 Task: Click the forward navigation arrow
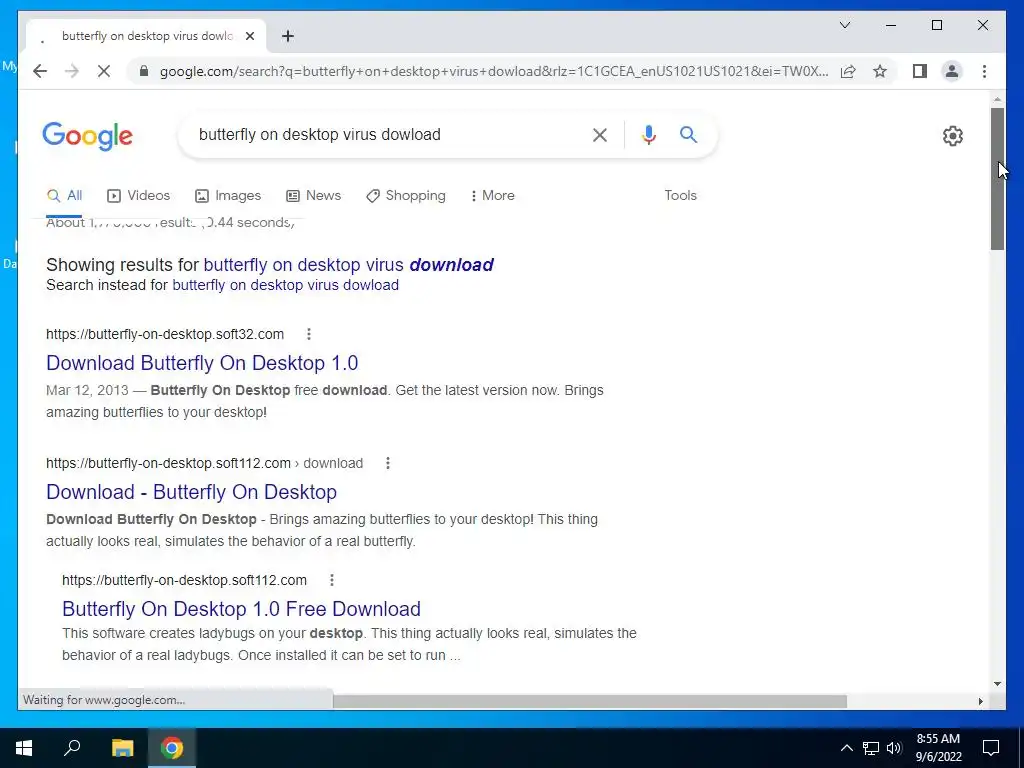coord(72,71)
